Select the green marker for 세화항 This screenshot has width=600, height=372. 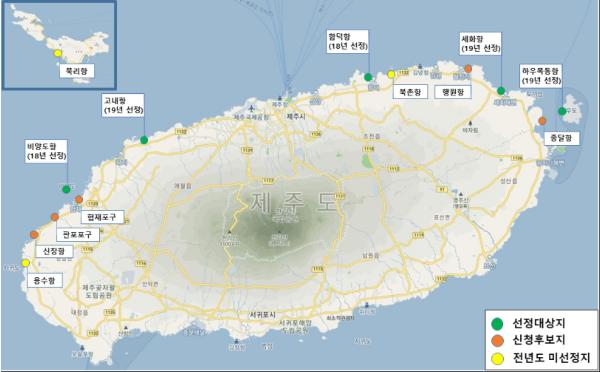[x=501, y=91]
